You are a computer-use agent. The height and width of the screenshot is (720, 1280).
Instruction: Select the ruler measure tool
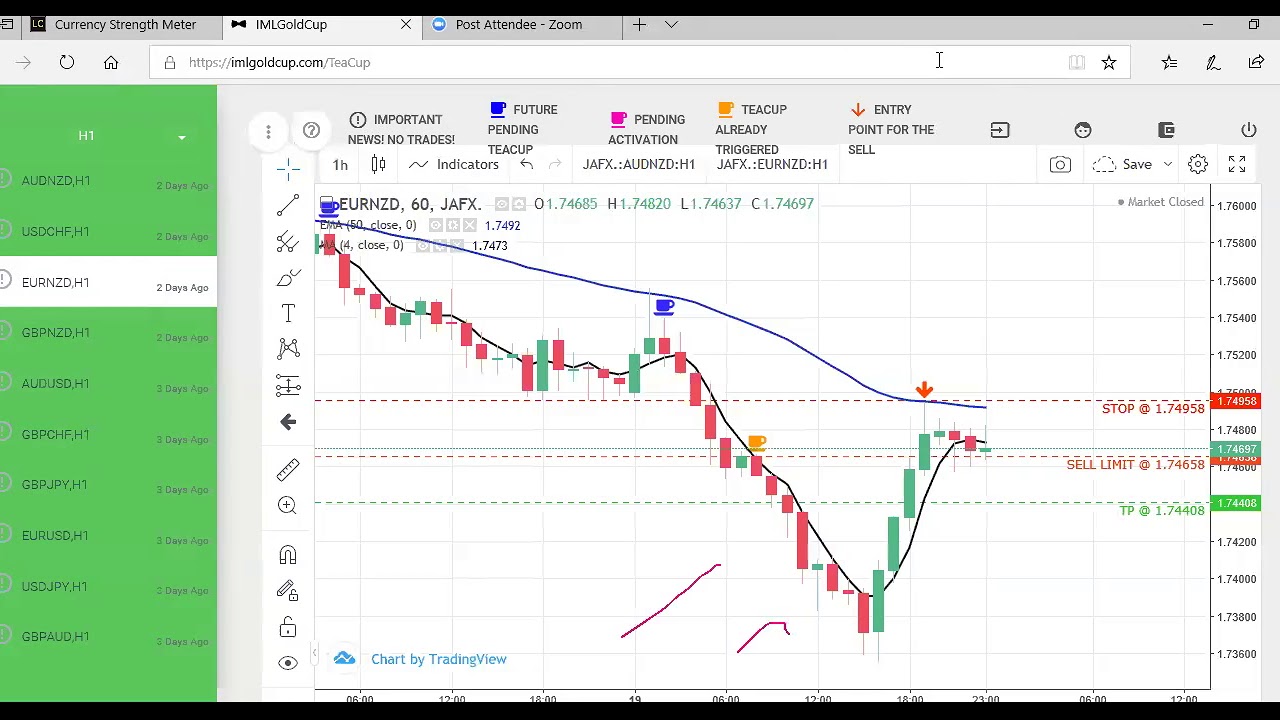(288, 469)
